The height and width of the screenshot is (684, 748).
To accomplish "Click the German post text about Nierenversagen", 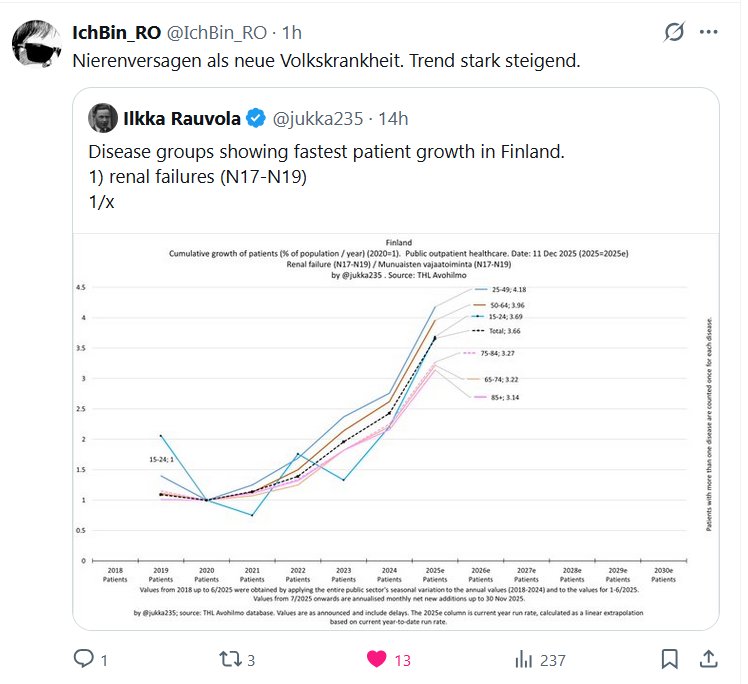I will pos(326,59).
